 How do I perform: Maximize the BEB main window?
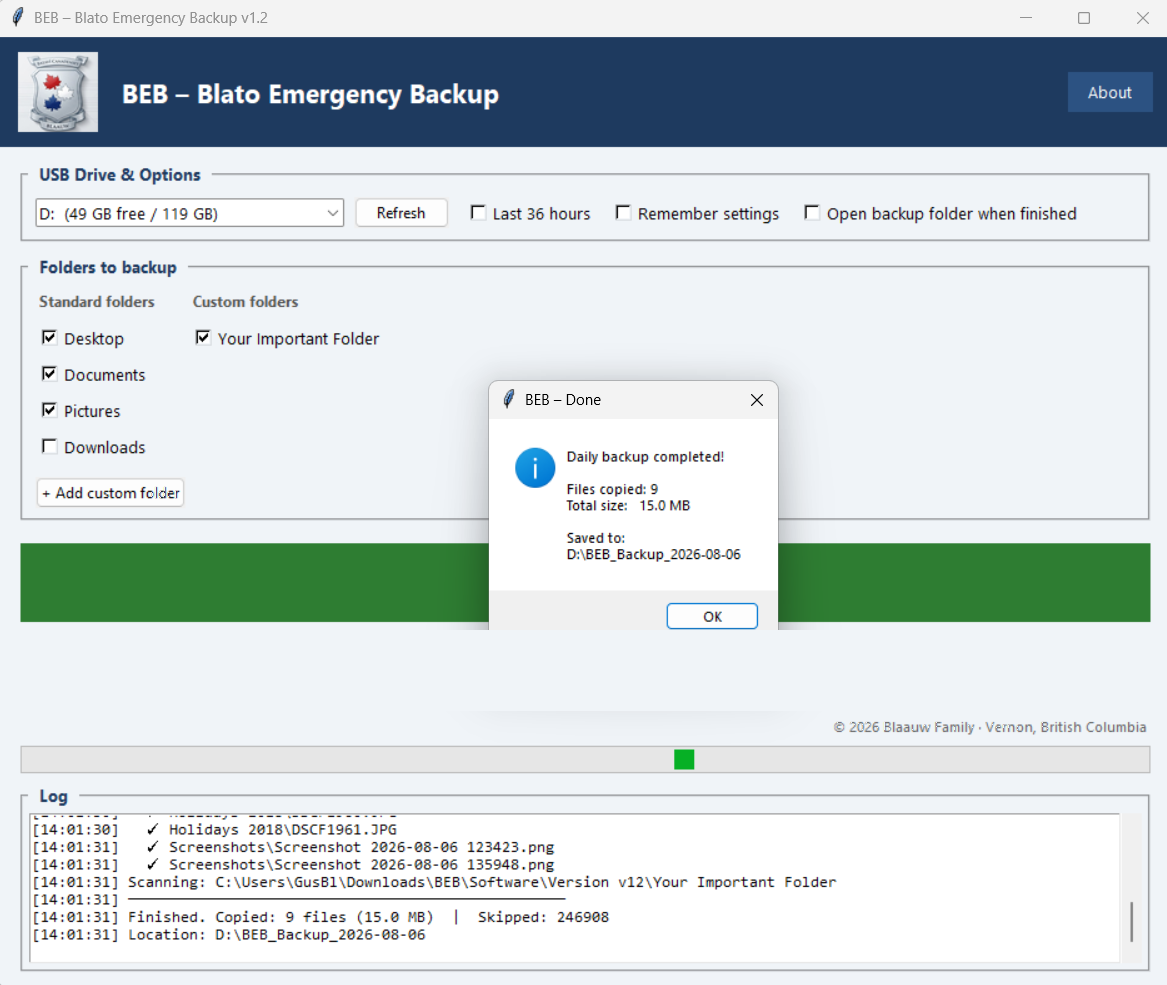click(x=1084, y=17)
